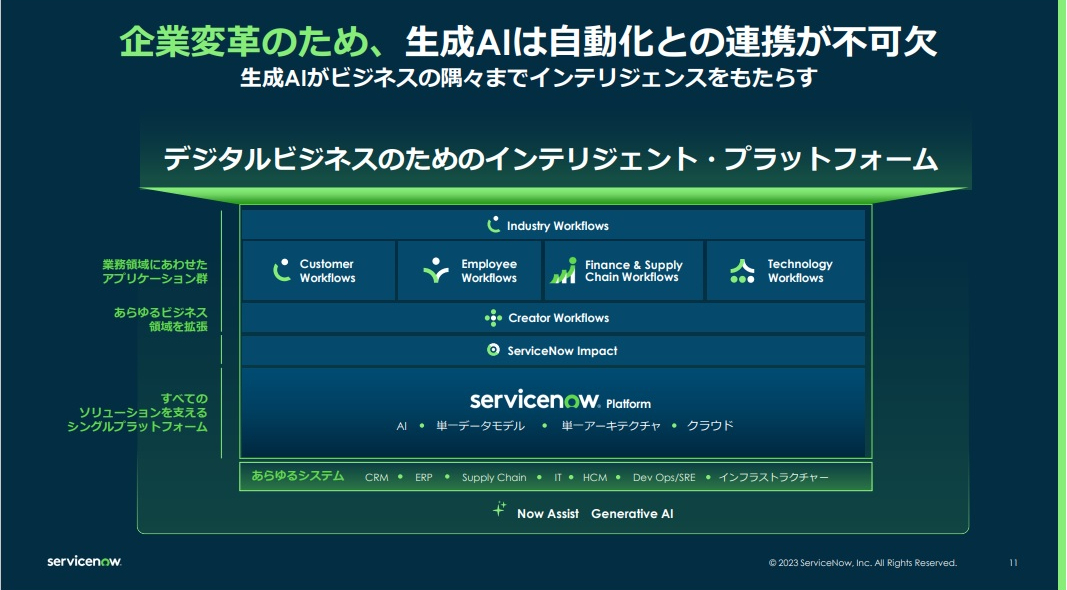Click the AI text in platform box
Image resolution: width=1067 pixels, height=590 pixels.
pyautogui.click(x=401, y=426)
